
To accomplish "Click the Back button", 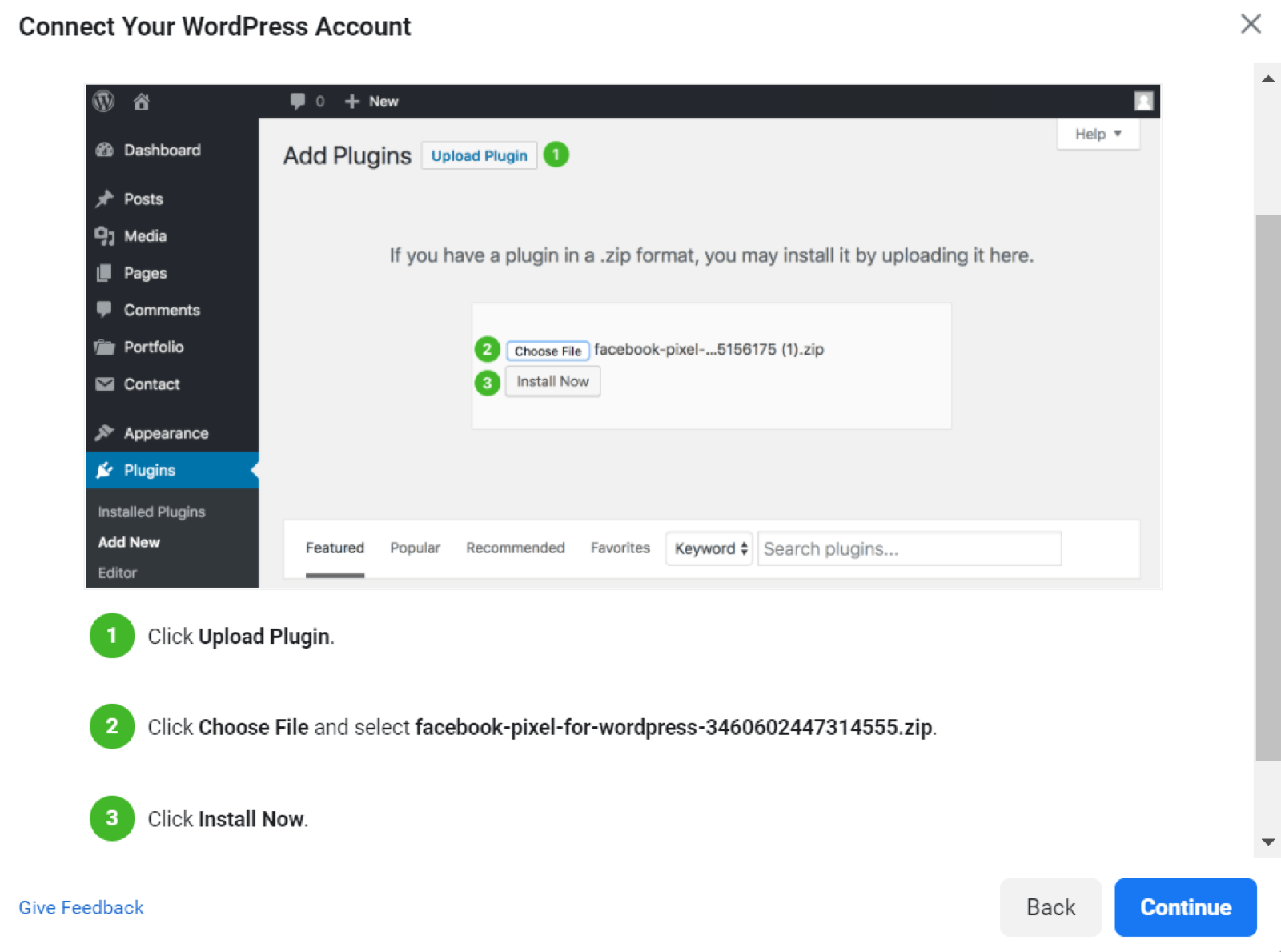I will pyautogui.click(x=1050, y=907).
